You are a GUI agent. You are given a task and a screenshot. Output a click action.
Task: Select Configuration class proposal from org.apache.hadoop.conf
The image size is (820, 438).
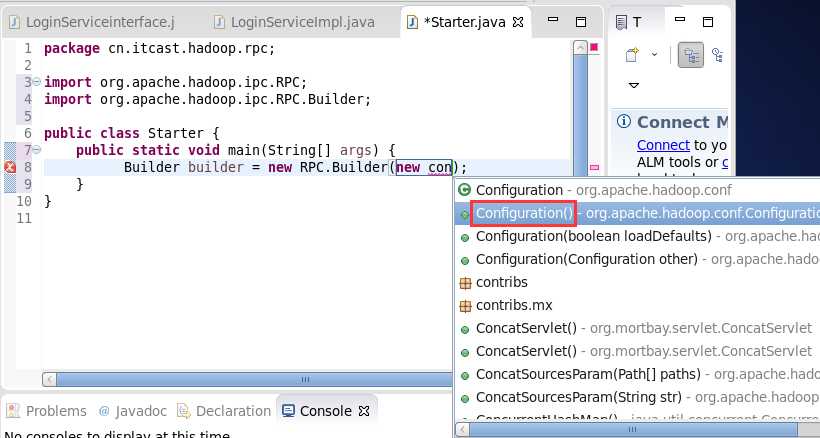(636, 190)
